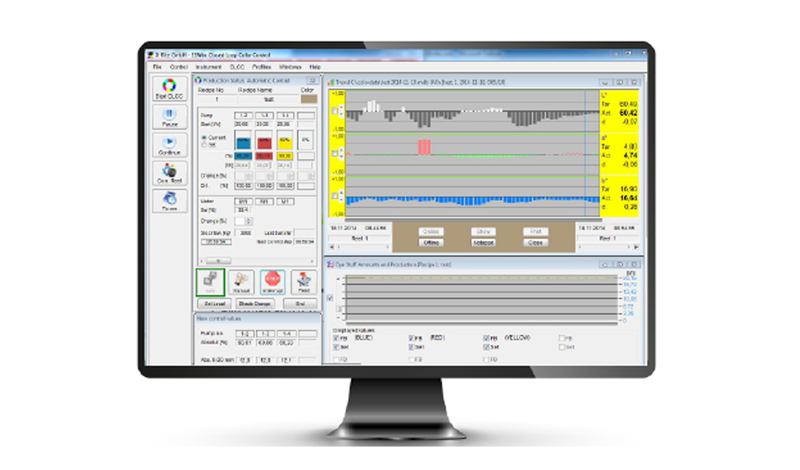Screen dimensions: 800x470
Task: Select the Set radio button below Current
Action: (x=205, y=145)
